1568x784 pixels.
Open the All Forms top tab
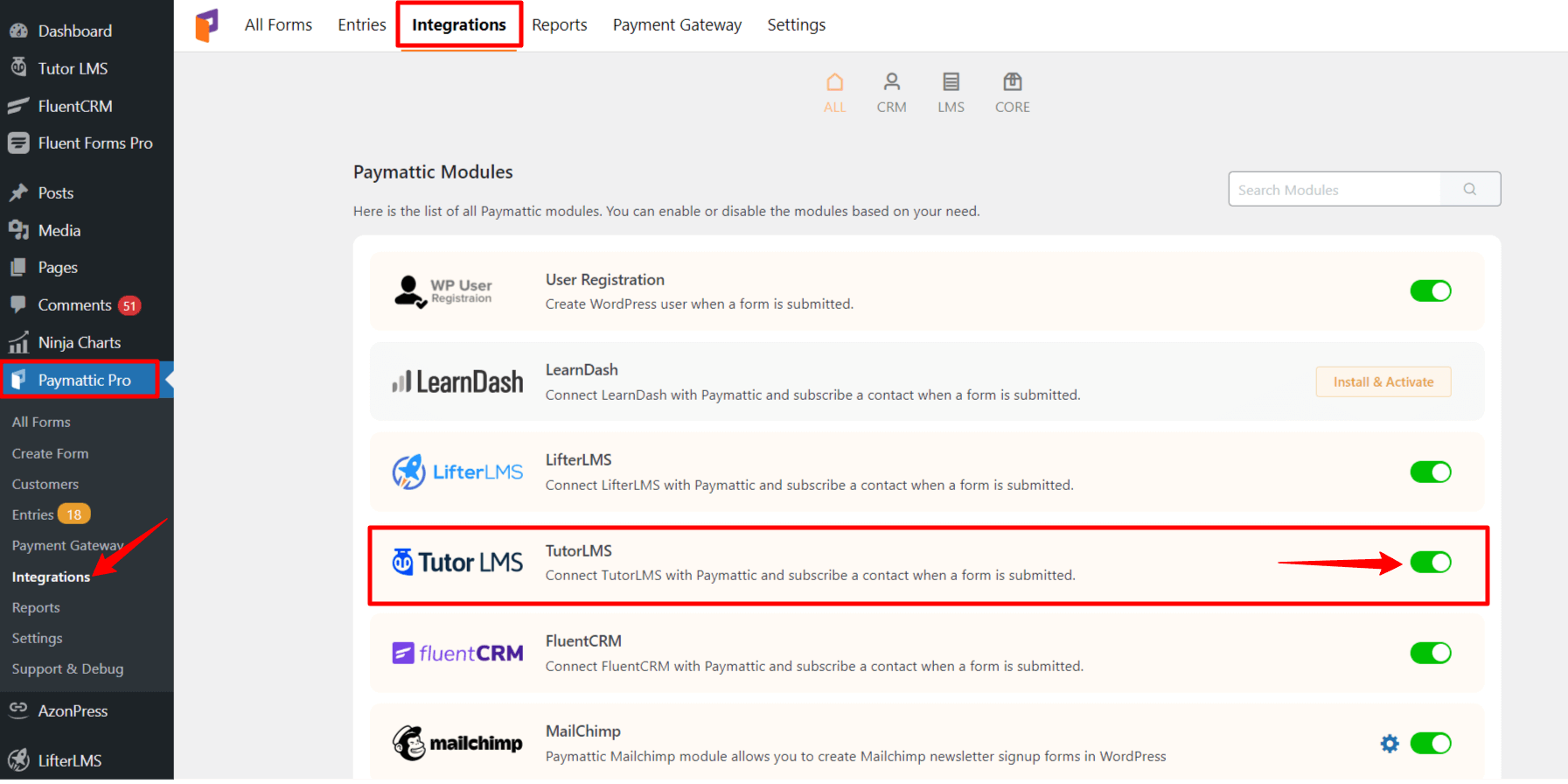(278, 24)
